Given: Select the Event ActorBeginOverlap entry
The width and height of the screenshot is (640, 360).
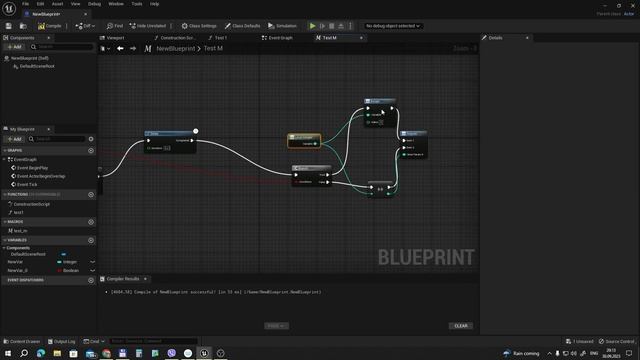Looking at the screenshot, I should pyautogui.click(x=38, y=176).
